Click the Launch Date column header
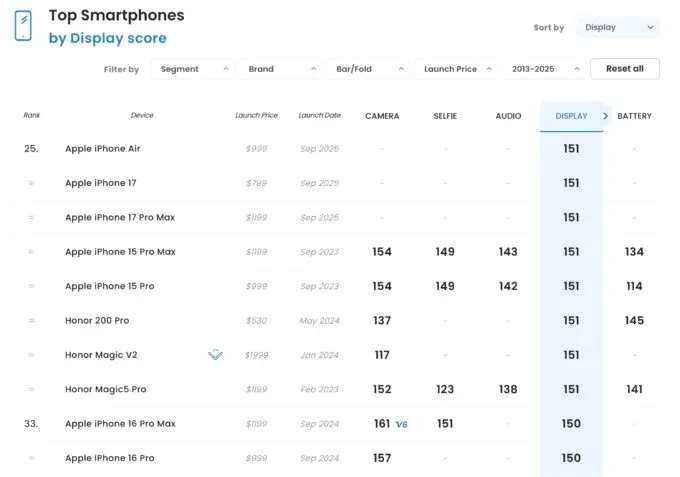 click(319, 116)
